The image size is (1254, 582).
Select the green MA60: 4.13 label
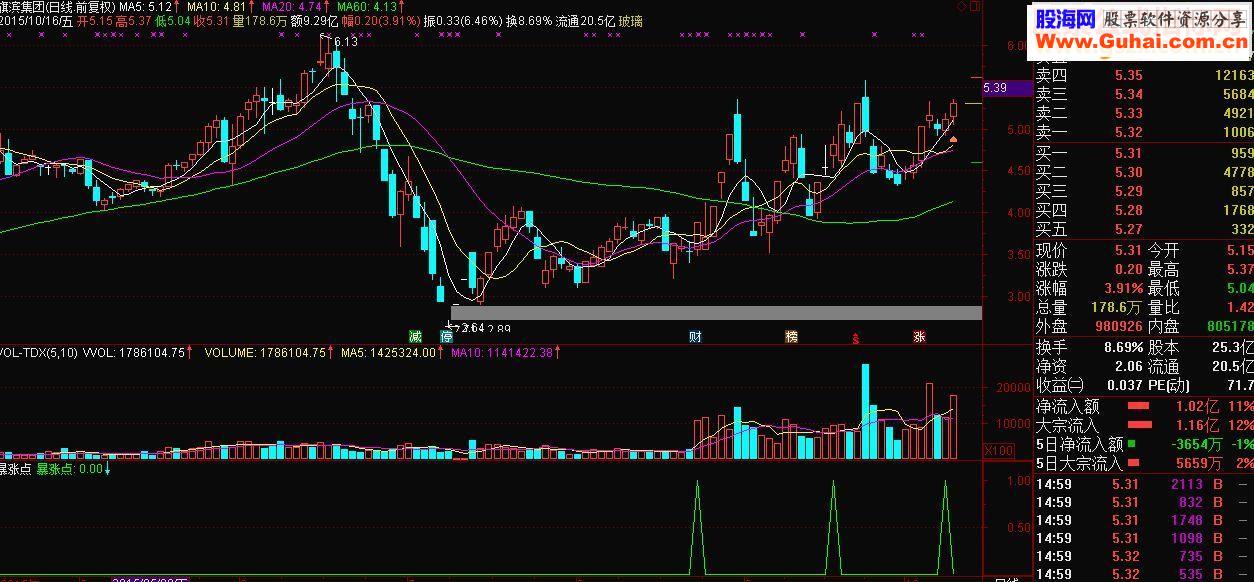(368, 6)
